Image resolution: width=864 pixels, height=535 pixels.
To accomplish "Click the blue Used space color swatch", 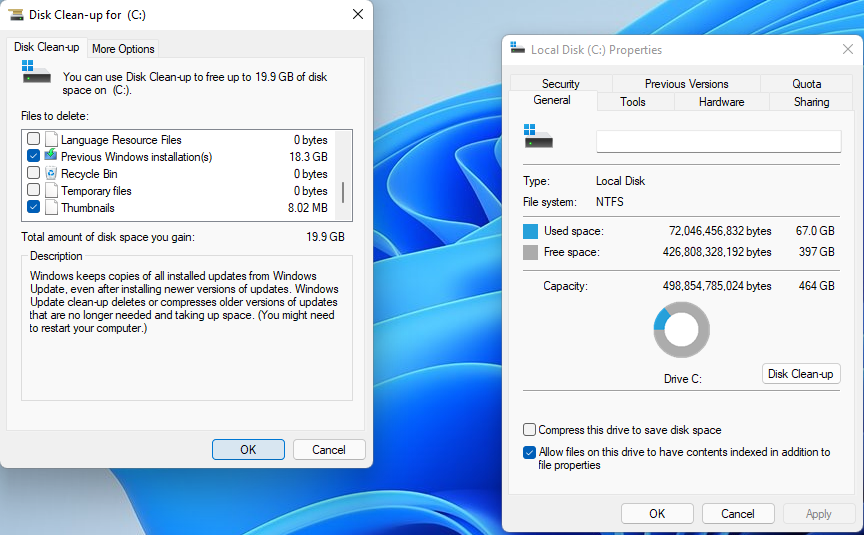I will point(530,231).
